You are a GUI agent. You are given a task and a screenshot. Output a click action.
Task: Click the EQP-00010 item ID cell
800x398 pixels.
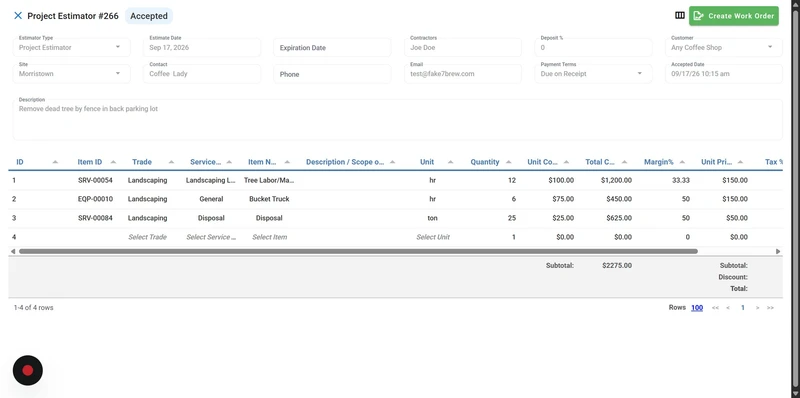point(95,199)
